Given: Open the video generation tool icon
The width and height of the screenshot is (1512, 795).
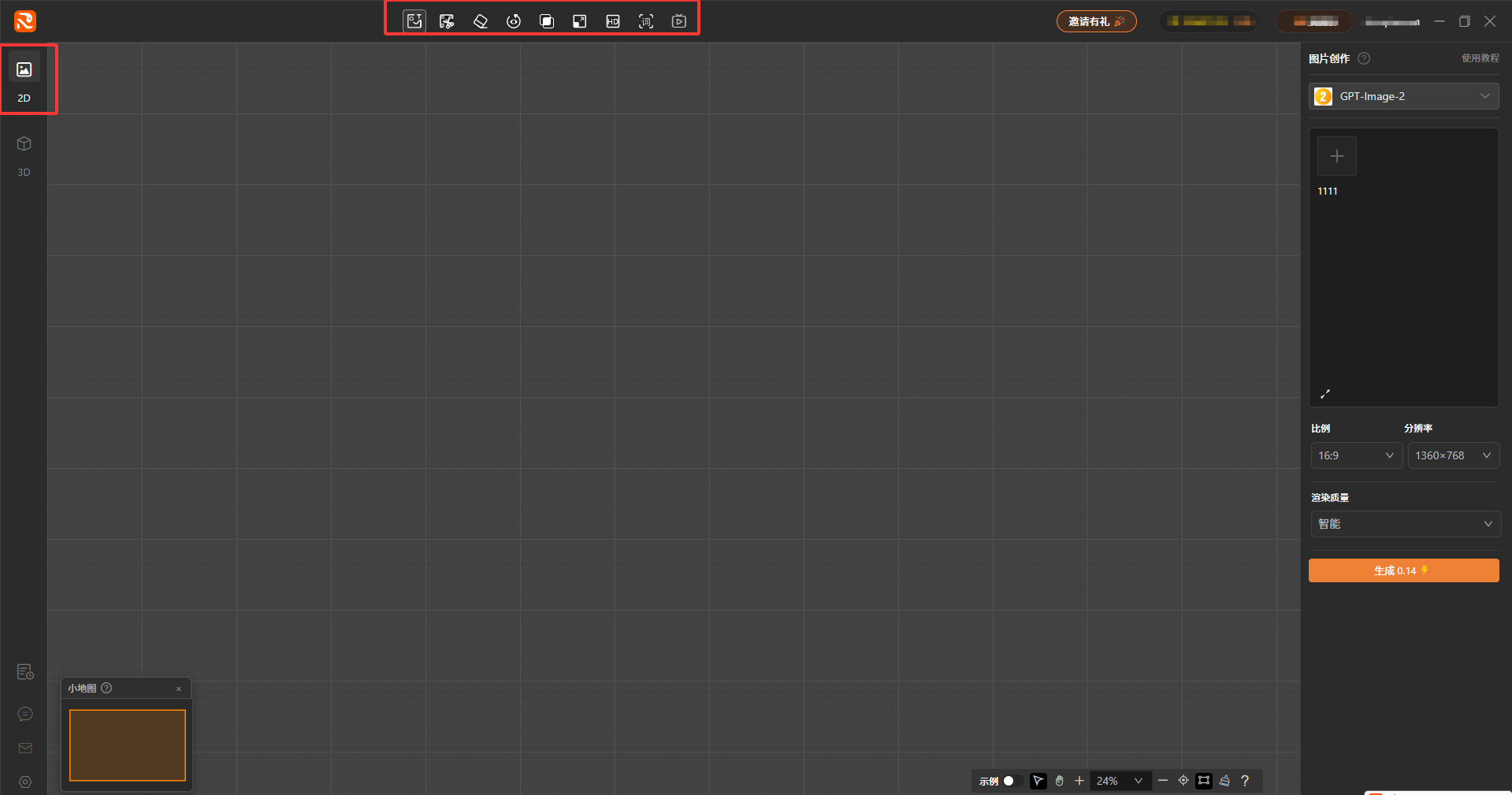Looking at the screenshot, I should click(679, 21).
